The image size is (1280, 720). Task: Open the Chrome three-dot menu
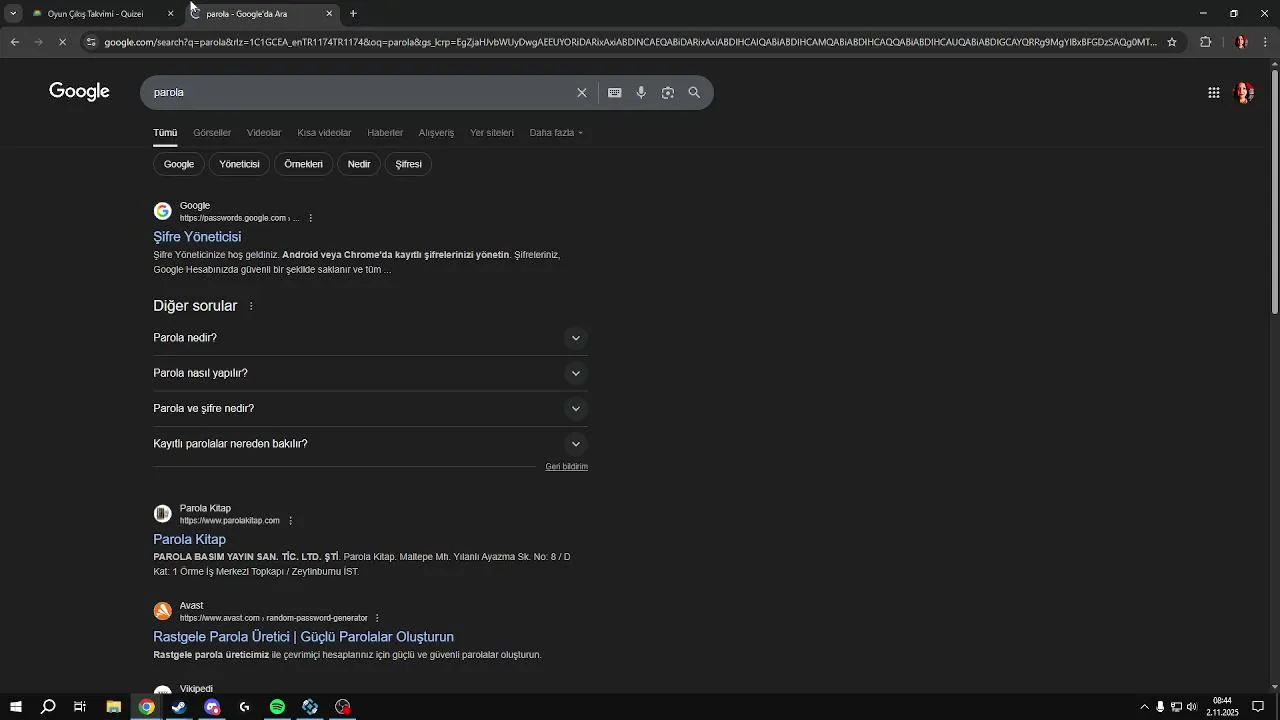pos(1266,42)
